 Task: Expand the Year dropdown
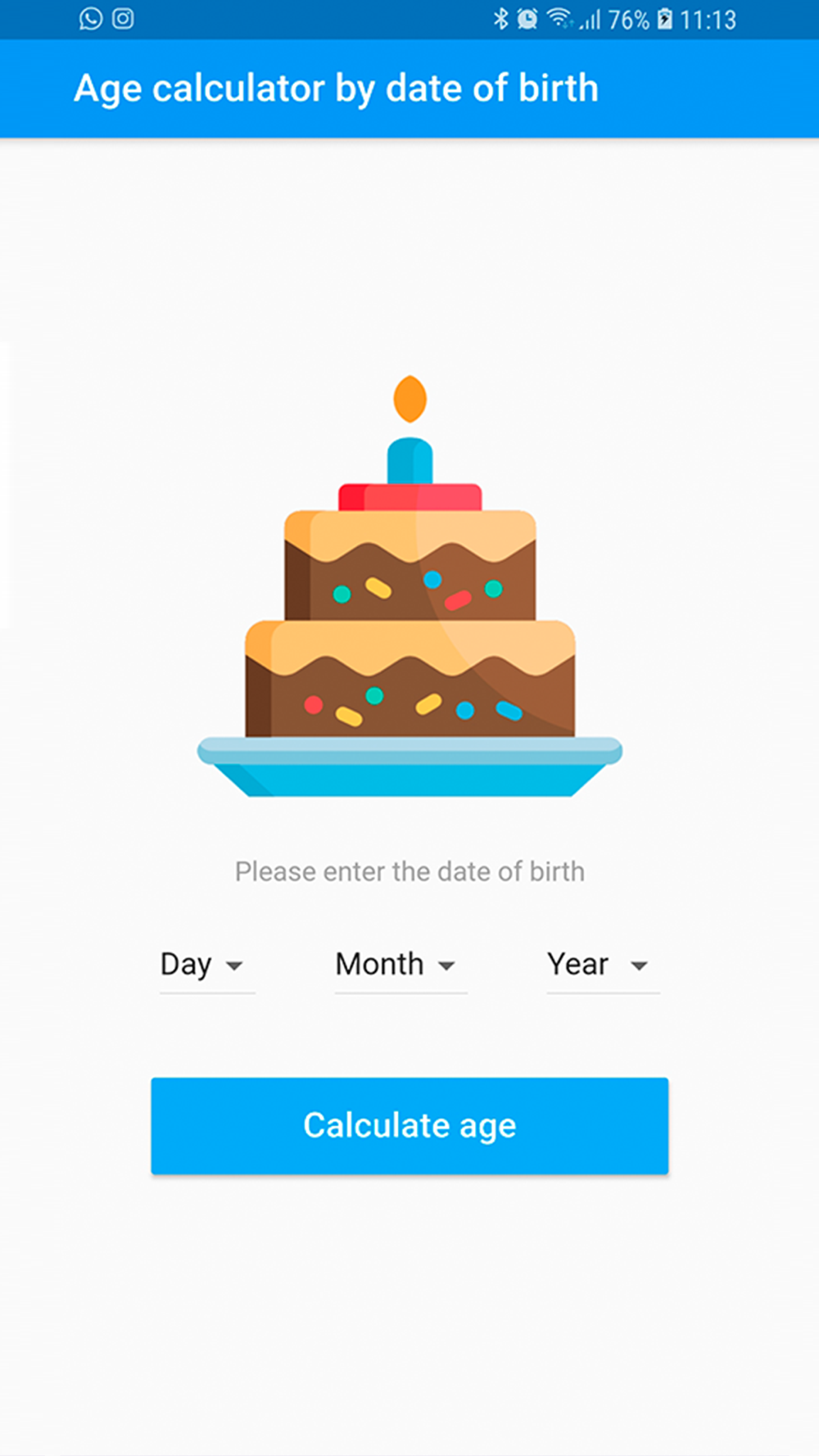pyautogui.click(x=599, y=965)
